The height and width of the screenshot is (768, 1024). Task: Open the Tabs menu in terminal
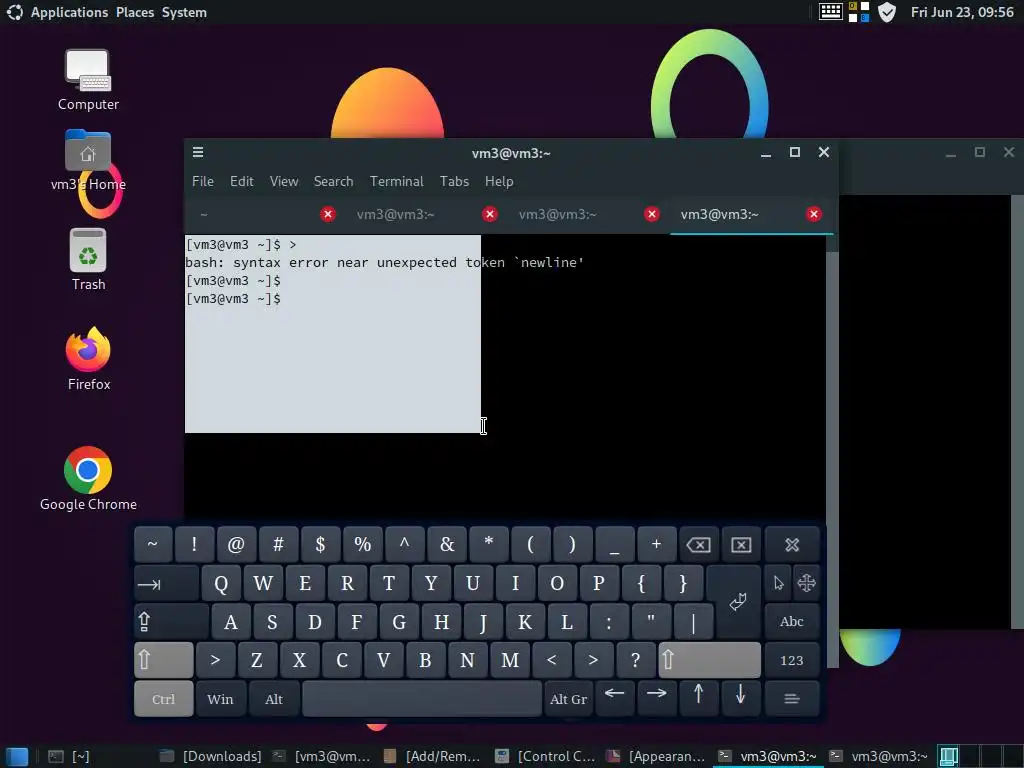[455, 182]
